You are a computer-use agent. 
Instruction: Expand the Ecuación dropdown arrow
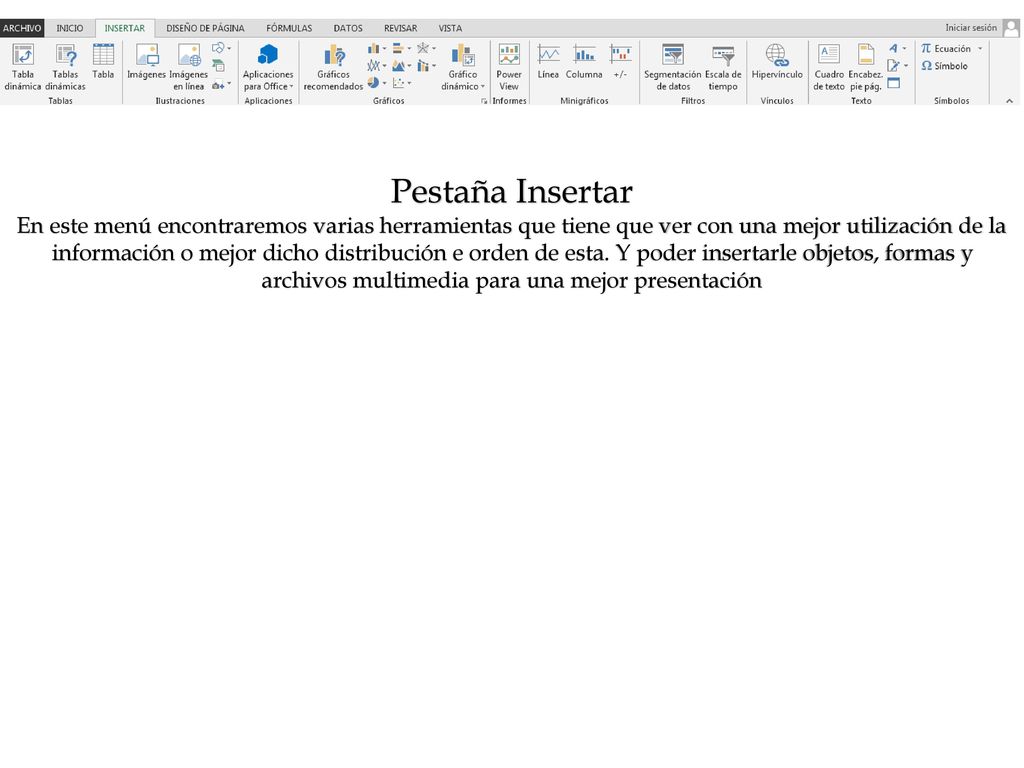tap(980, 48)
